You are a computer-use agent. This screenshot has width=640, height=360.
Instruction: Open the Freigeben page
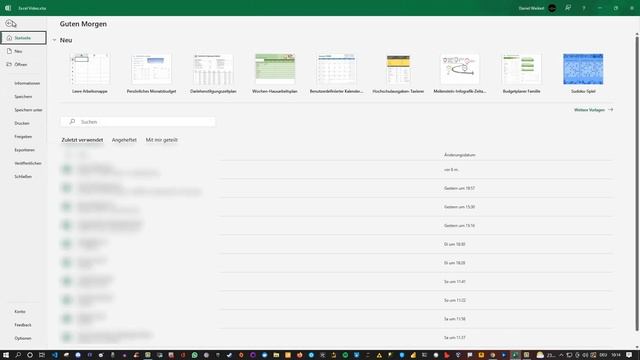[23, 137]
